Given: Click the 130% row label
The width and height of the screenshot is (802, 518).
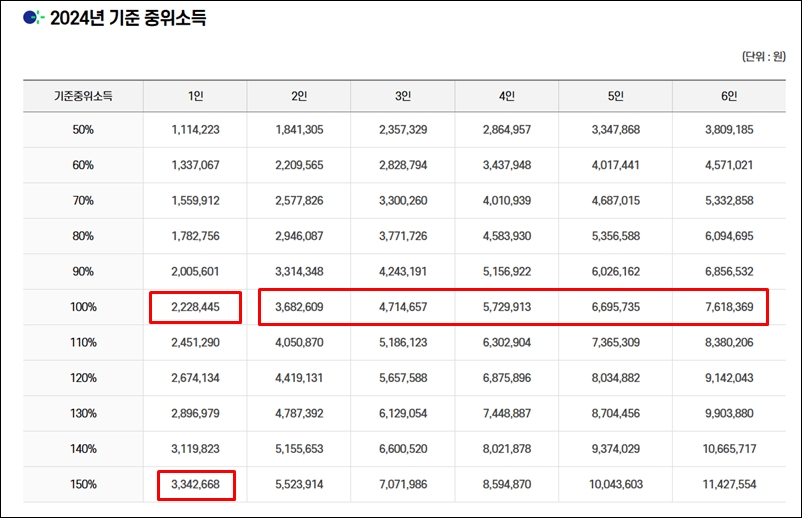Looking at the screenshot, I should point(83,413).
